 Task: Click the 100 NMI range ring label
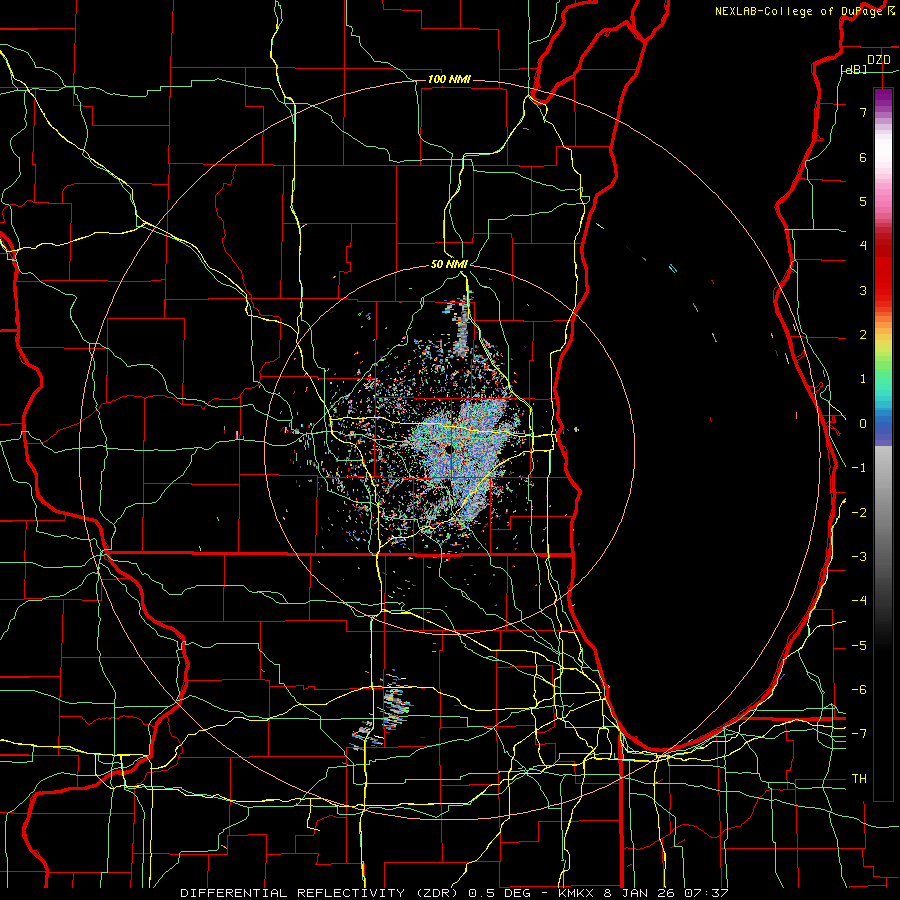click(449, 79)
